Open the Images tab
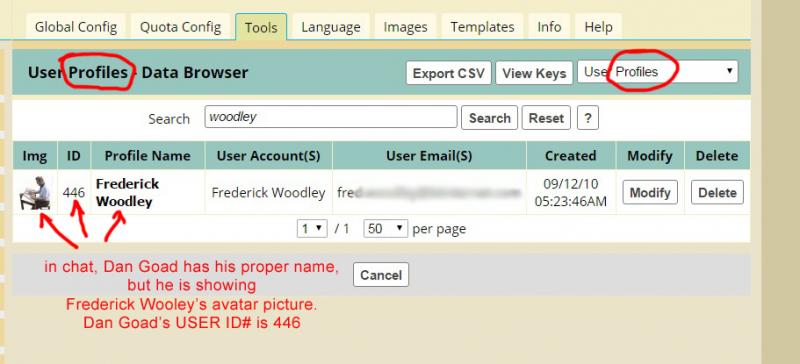800x364 pixels. tap(406, 27)
